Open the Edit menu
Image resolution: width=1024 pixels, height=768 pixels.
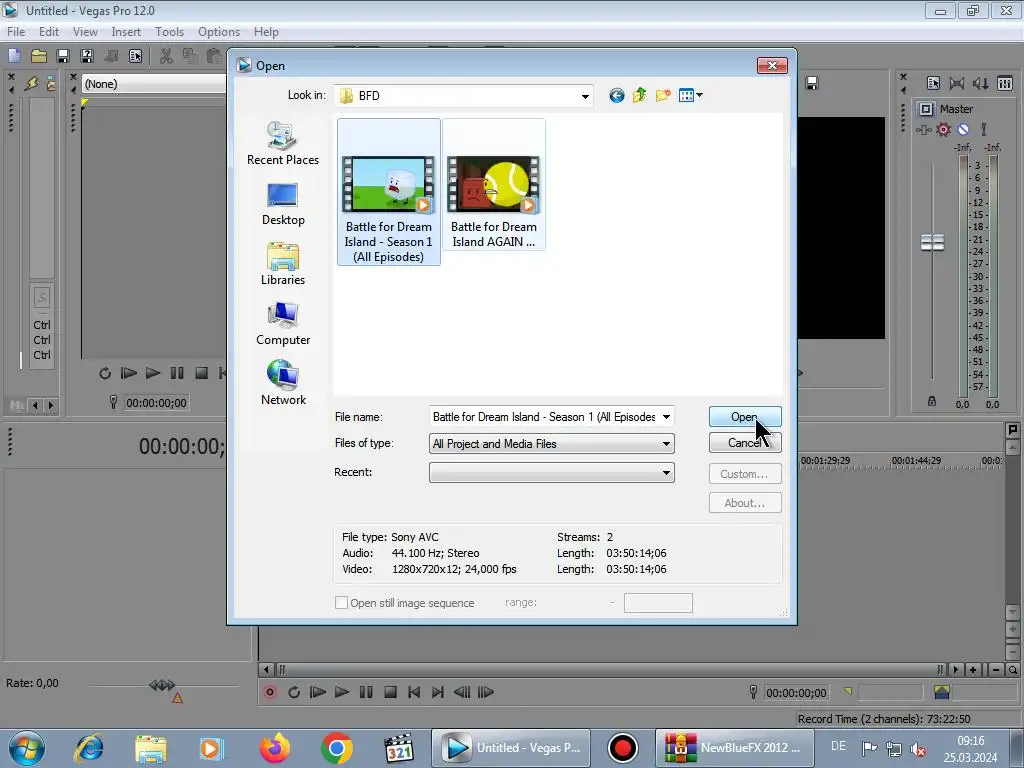point(48,32)
